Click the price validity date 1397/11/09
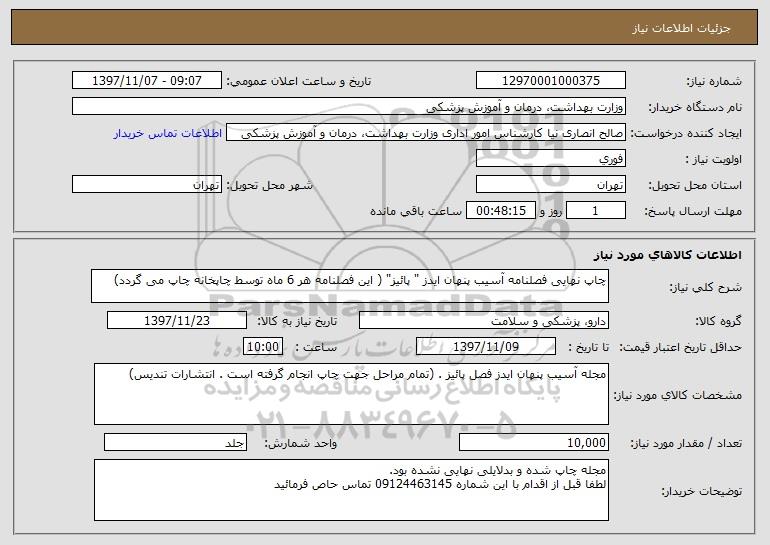Image resolution: width=770 pixels, height=545 pixels. click(x=486, y=347)
